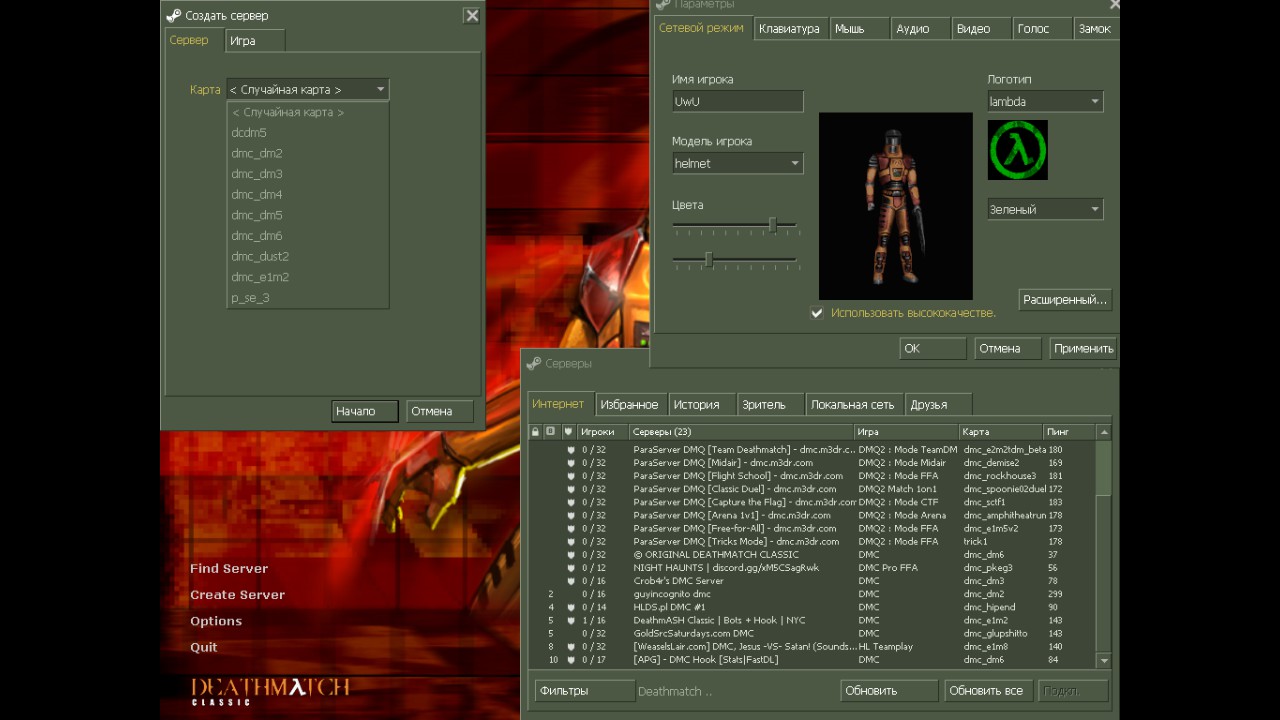Screen dimensions: 1280x720
Task: Click Create Server in main menu
Action: tap(237, 595)
